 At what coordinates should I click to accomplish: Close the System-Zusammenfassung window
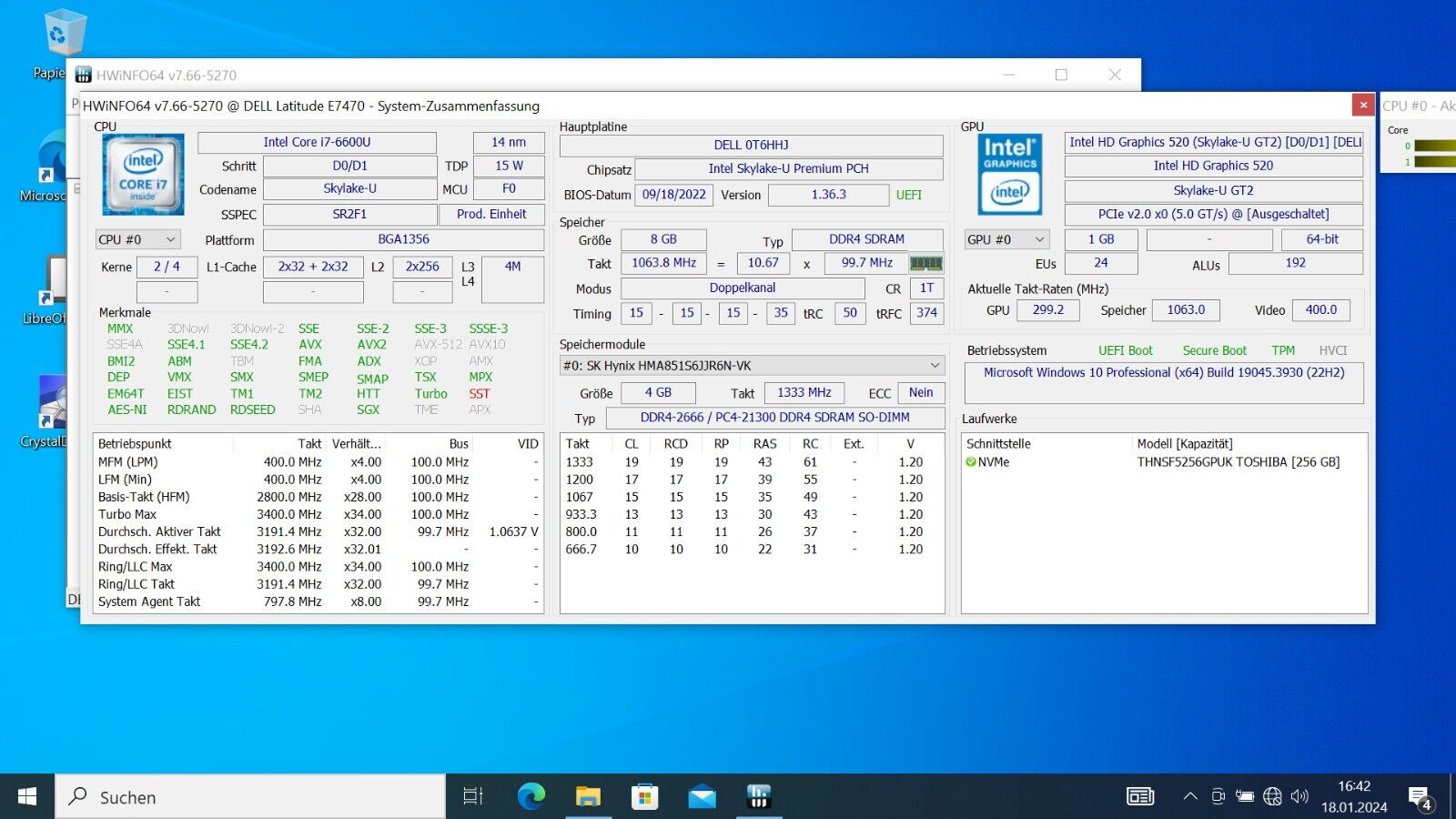click(x=1363, y=106)
